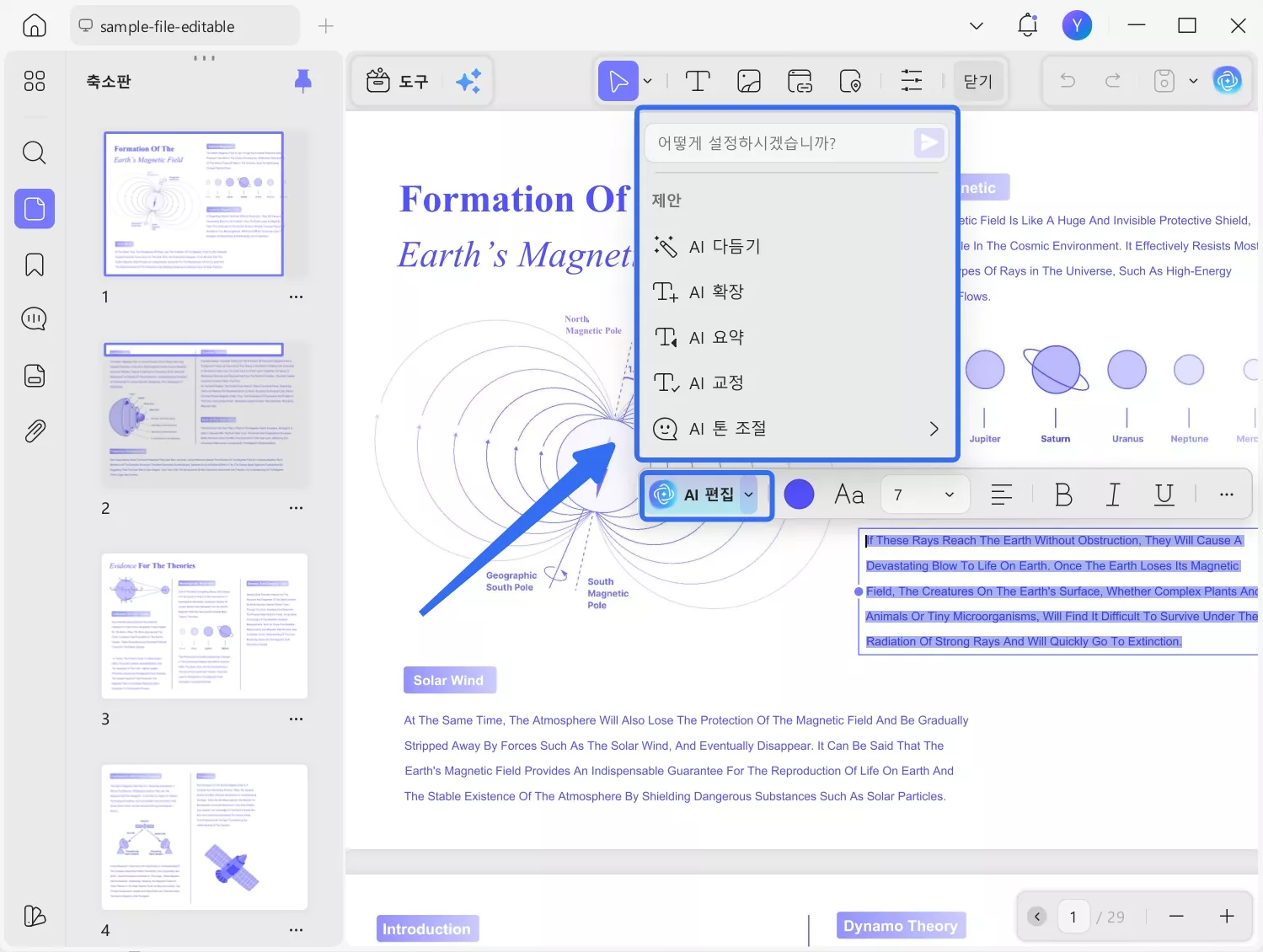Open page 2 thumbnail options menu
Screen dimensions: 1263x952
coord(296,508)
